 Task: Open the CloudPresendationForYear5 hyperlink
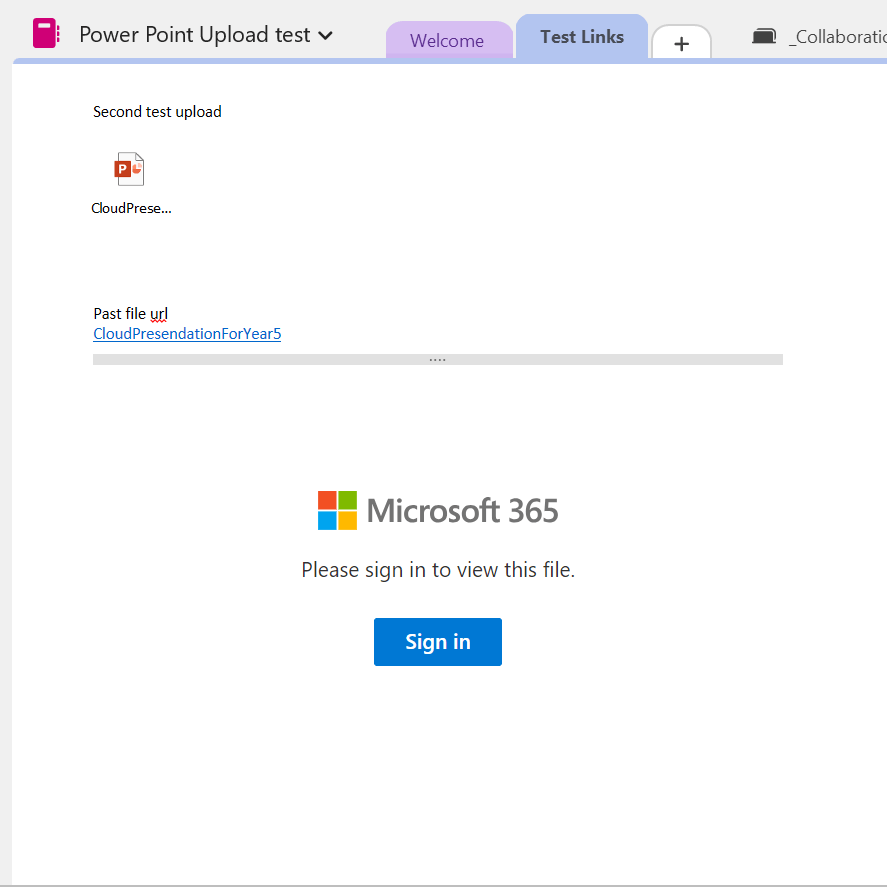coord(187,334)
